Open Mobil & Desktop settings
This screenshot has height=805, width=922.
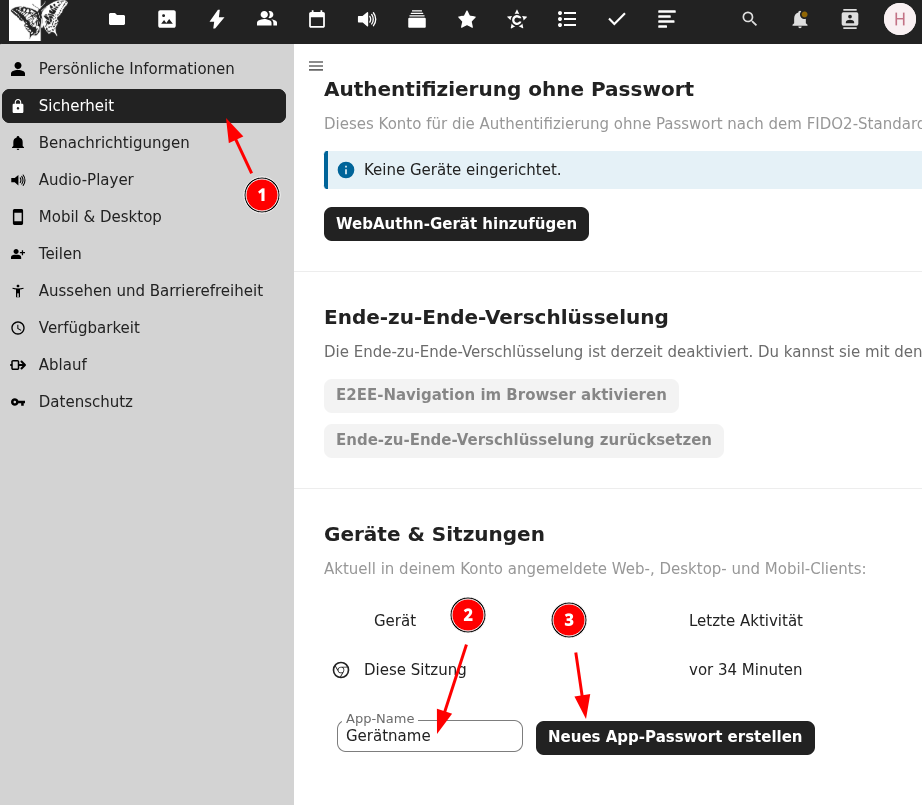click(100, 217)
